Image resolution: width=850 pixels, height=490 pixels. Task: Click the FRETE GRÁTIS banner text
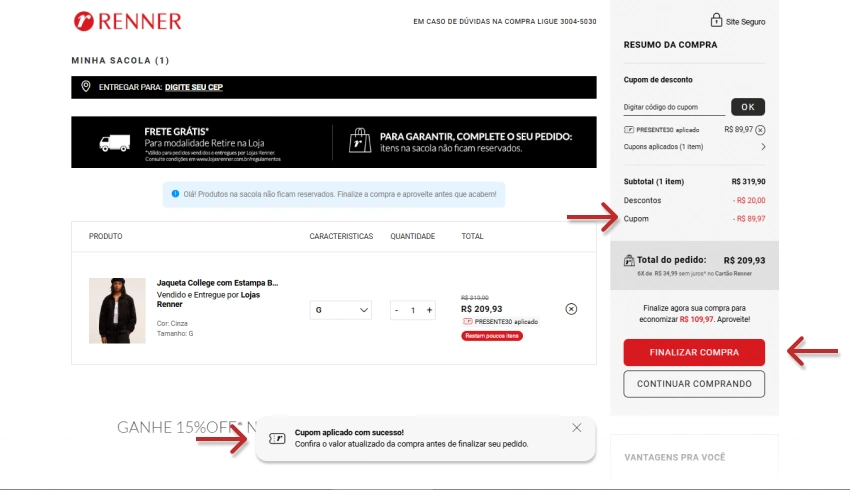(177, 132)
